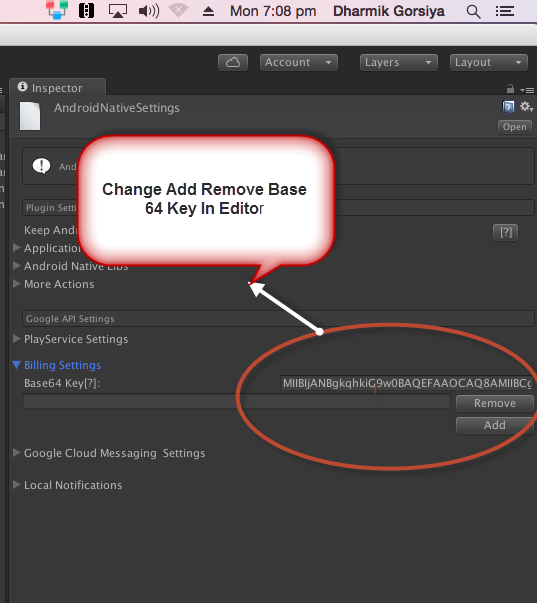Toggle the Inspector lock icon

coord(510,89)
